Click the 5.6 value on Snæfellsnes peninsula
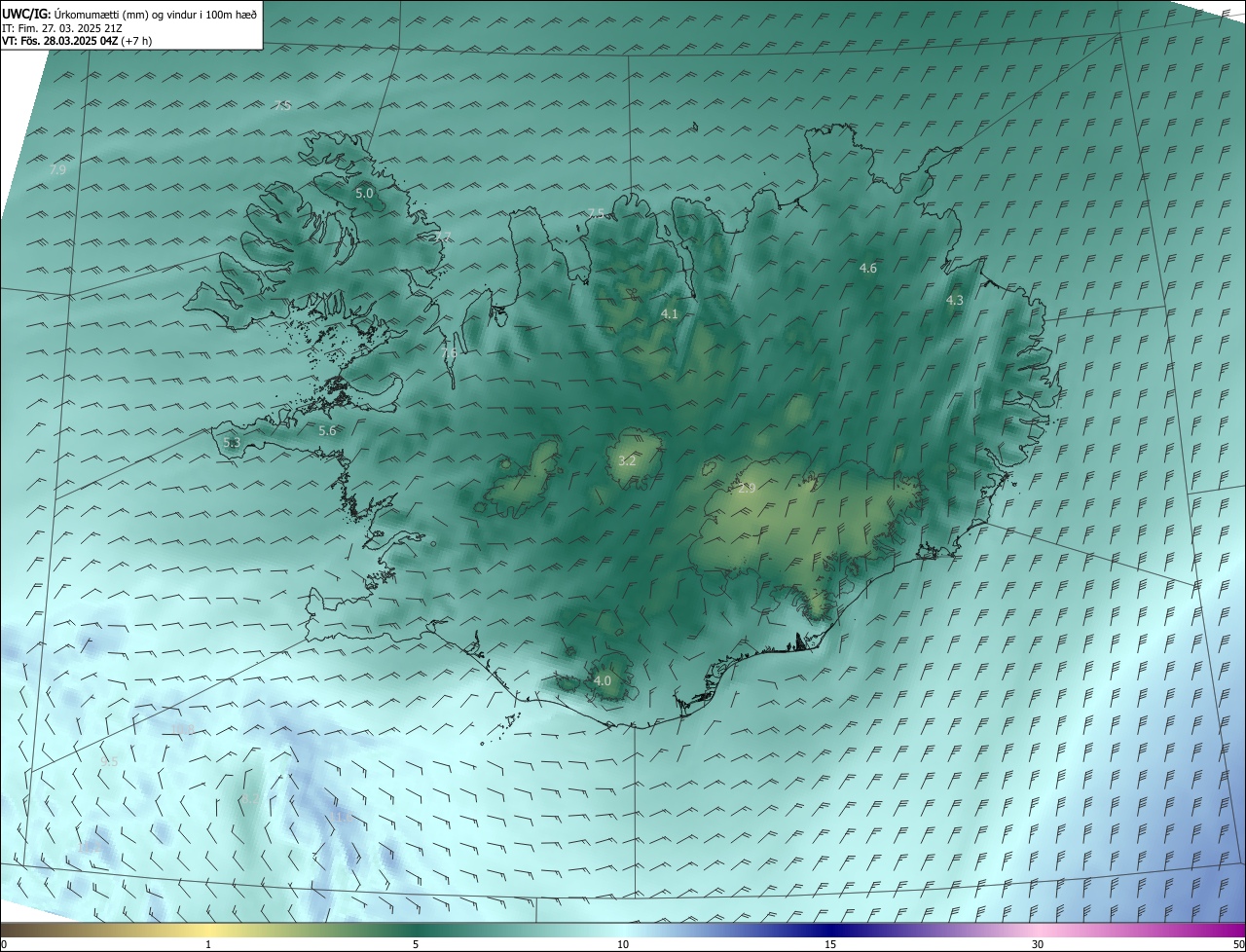This screenshot has height=952, width=1246. coord(327,430)
